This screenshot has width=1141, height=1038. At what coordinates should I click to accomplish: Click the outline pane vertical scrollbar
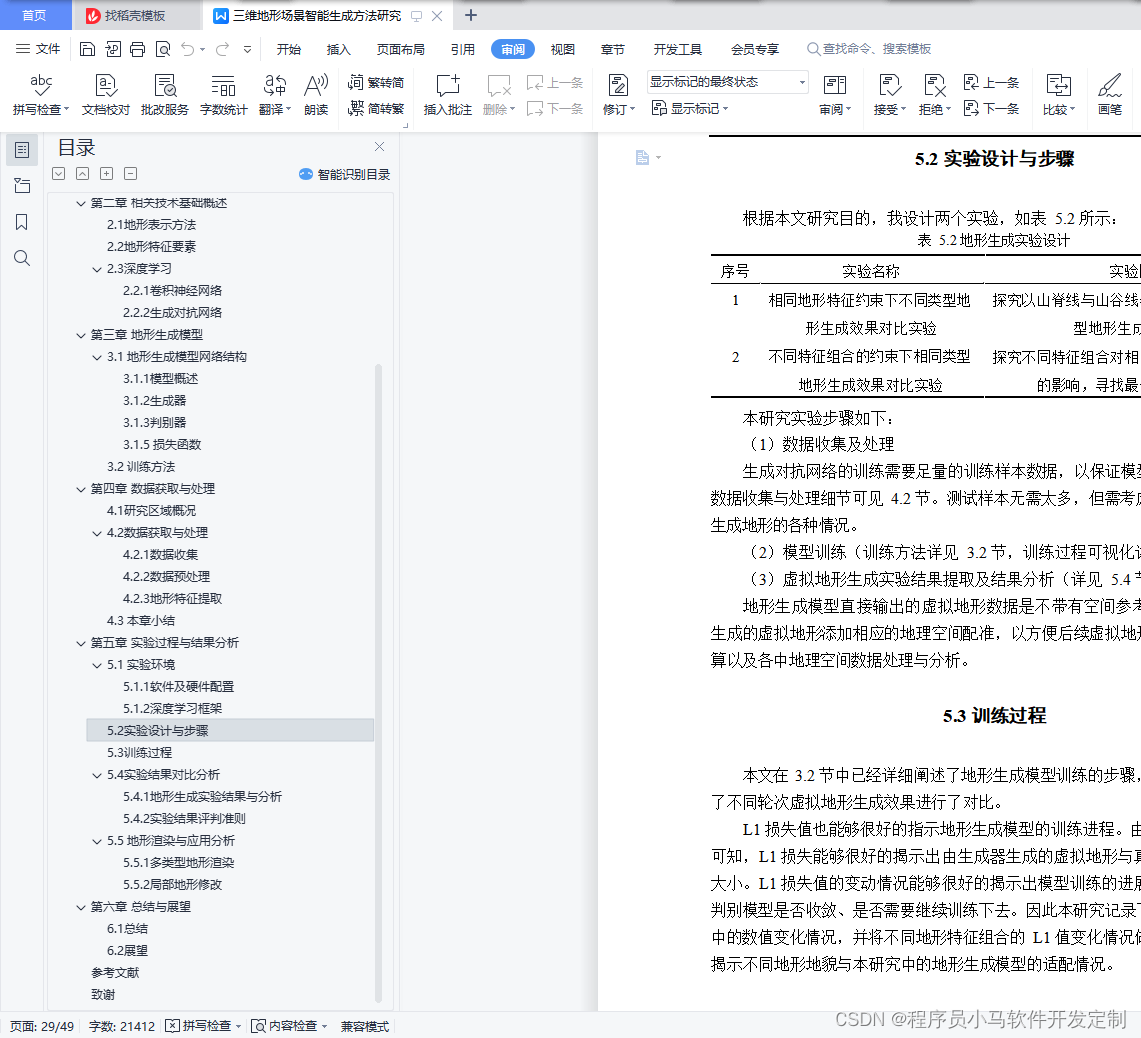click(378, 684)
